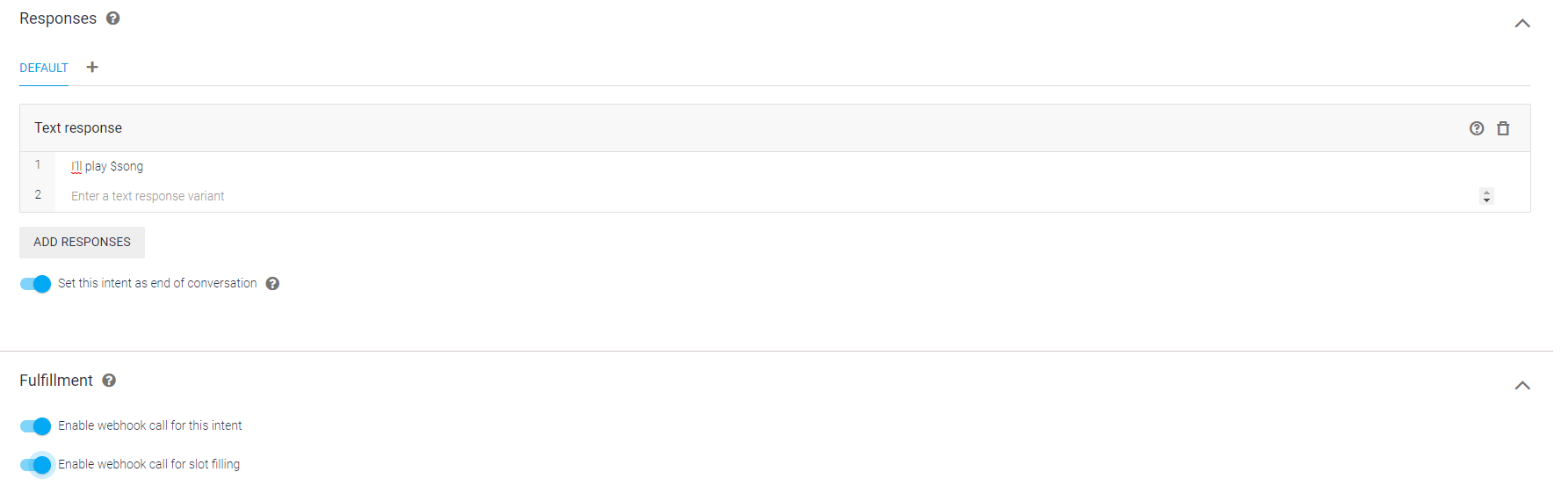The height and width of the screenshot is (501, 1568).
Task: Disable webhook call for slot filling toggle
Action: click(x=36, y=465)
